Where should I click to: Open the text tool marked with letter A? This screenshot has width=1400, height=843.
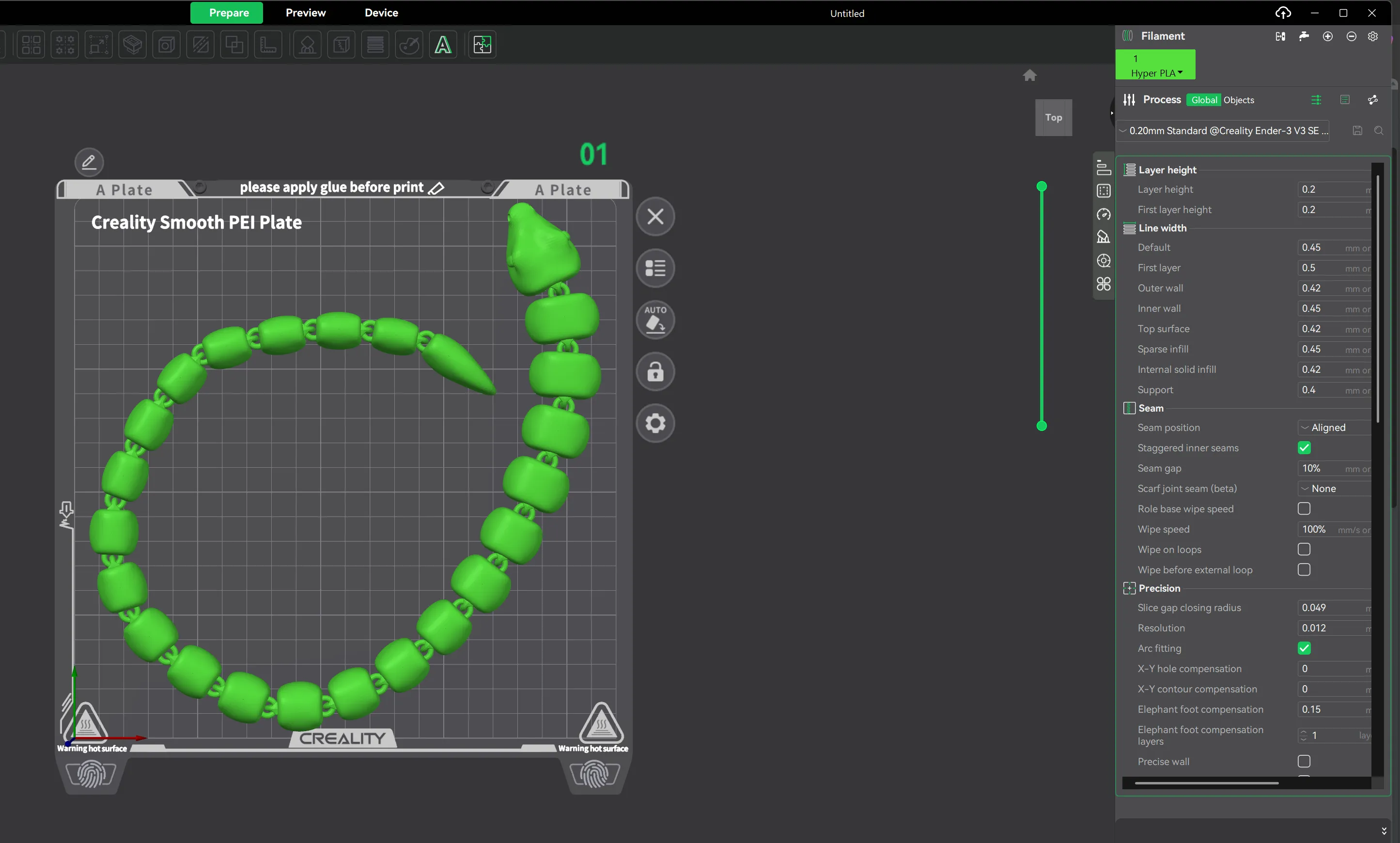443,45
